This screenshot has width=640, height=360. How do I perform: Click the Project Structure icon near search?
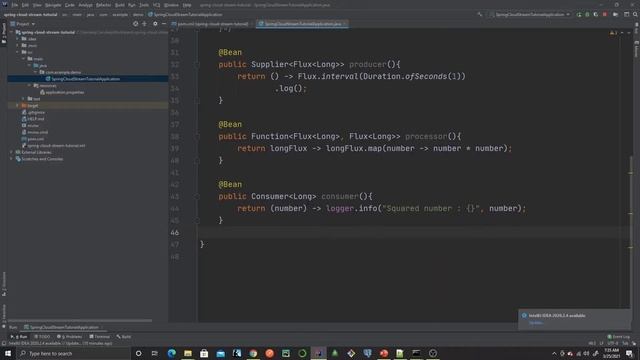click(x=627, y=14)
